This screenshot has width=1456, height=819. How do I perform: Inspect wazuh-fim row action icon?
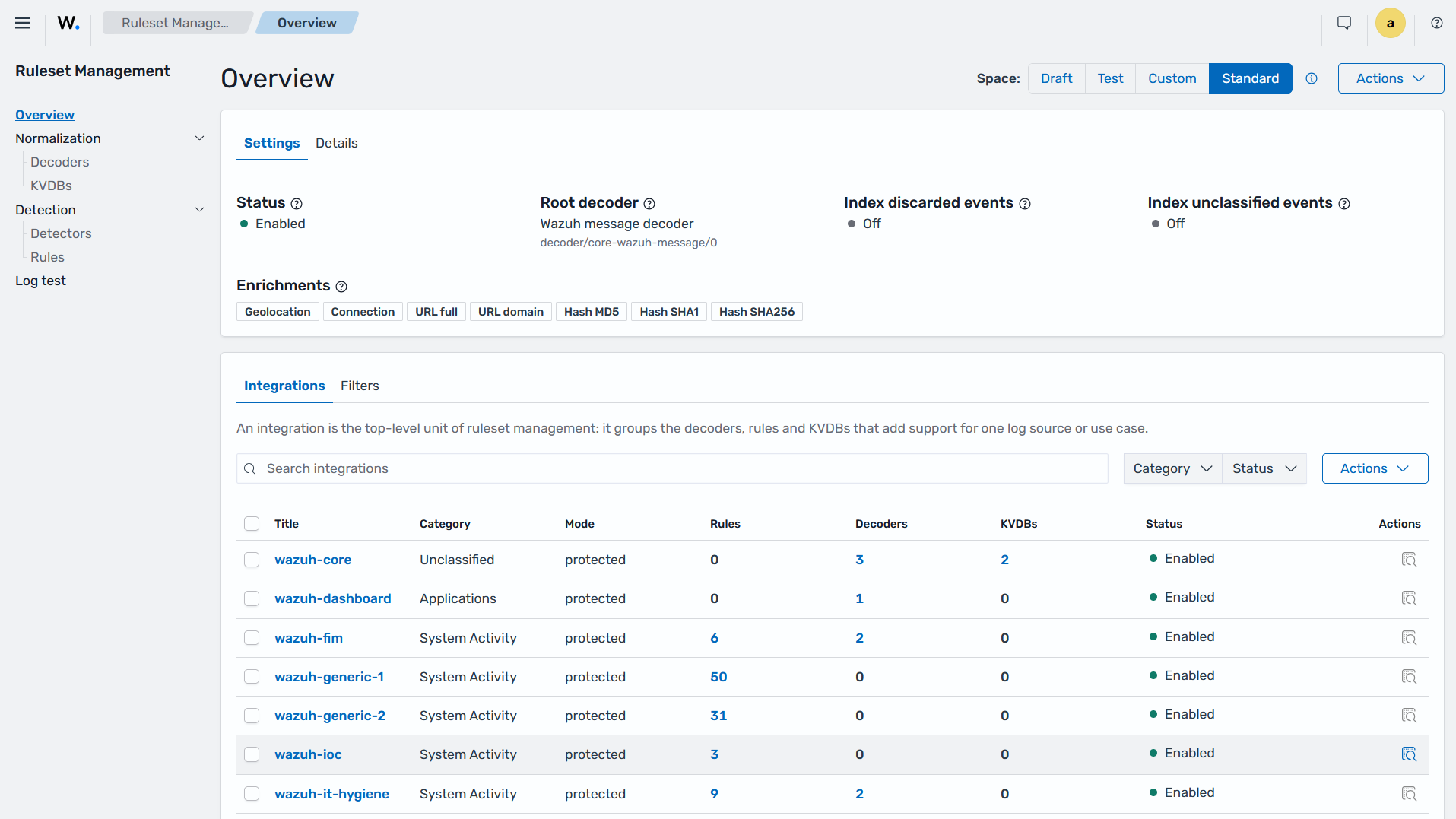pos(1409,638)
